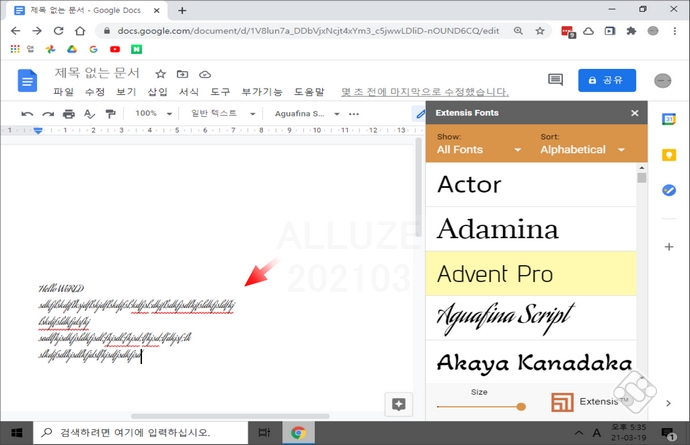
Task: Open the Google Drive bookmark
Action: point(72,49)
